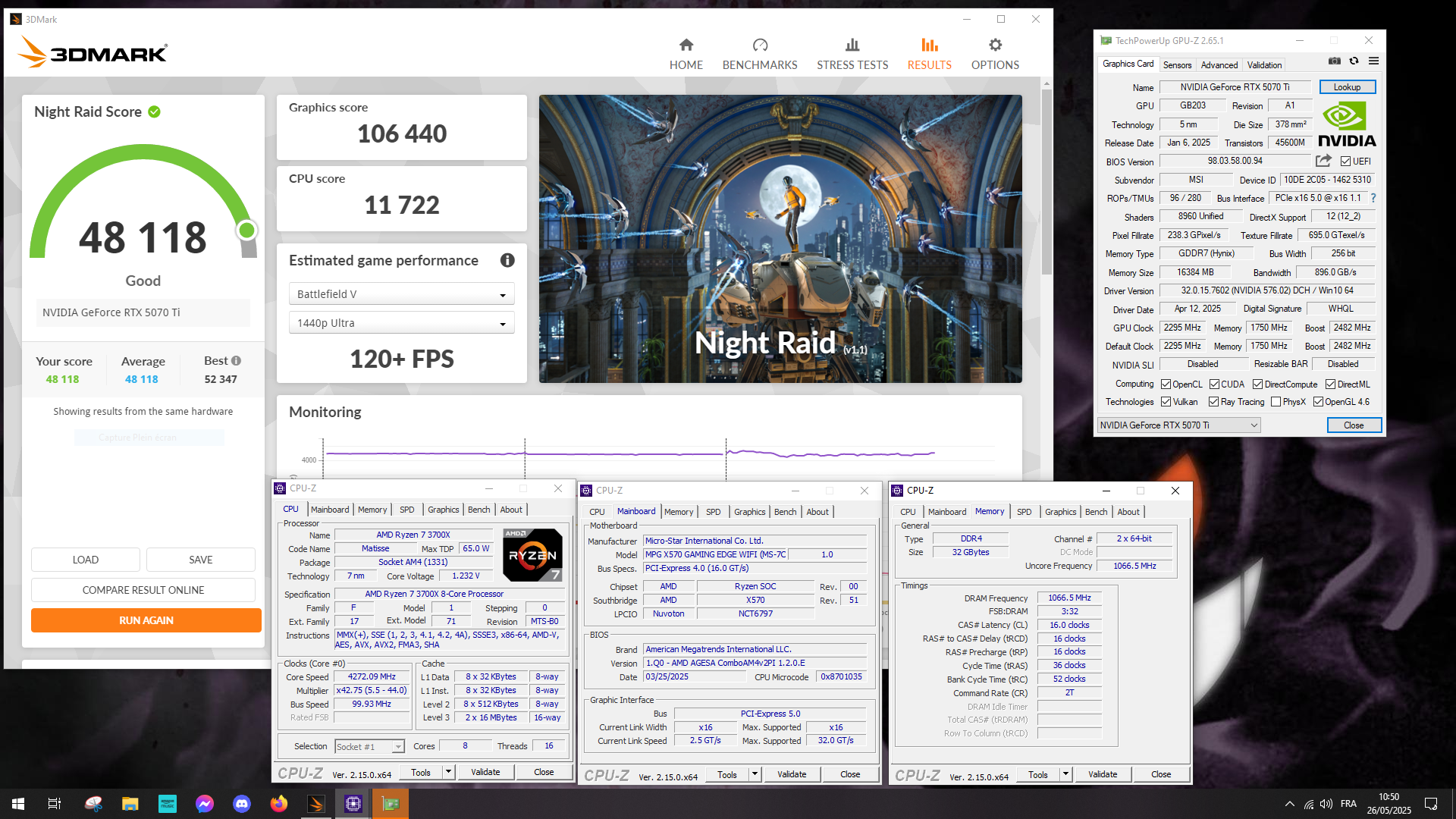Screen dimensions: 1456x819
Task: Toggle the OpenGL 4.6 checkbox
Action: [1318, 402]
